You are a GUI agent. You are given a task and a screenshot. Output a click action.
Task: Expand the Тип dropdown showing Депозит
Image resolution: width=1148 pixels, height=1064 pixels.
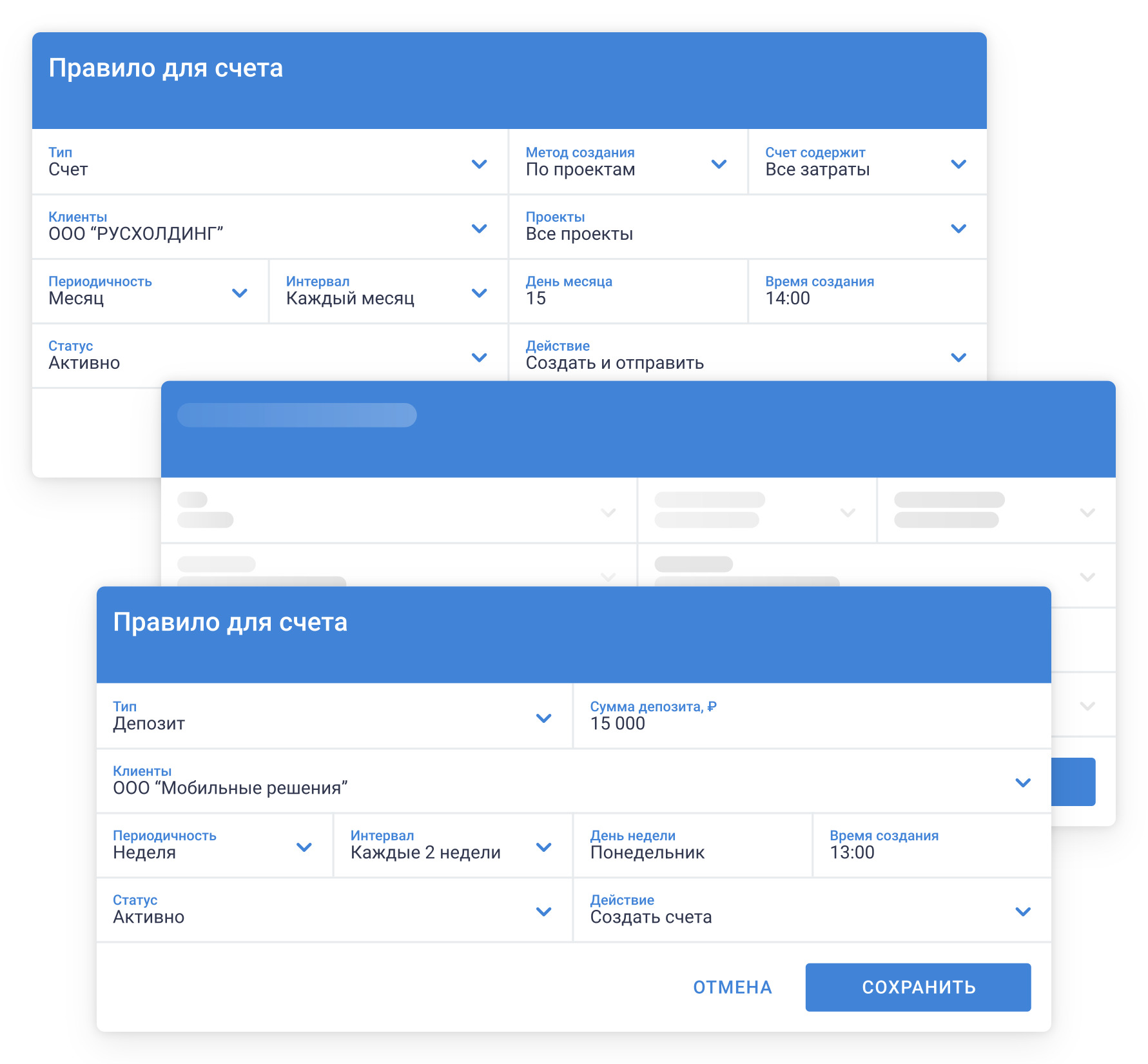click(334, 716)
